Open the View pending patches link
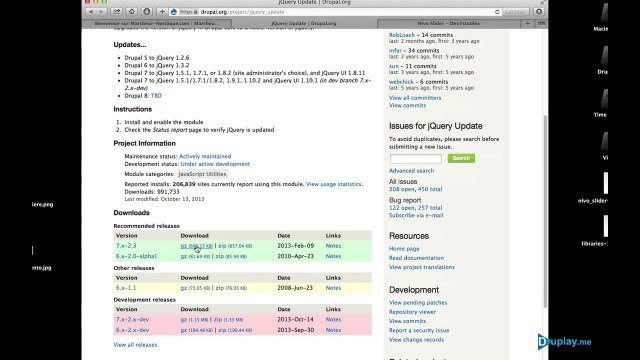640x360 pixels. (418, 303)
